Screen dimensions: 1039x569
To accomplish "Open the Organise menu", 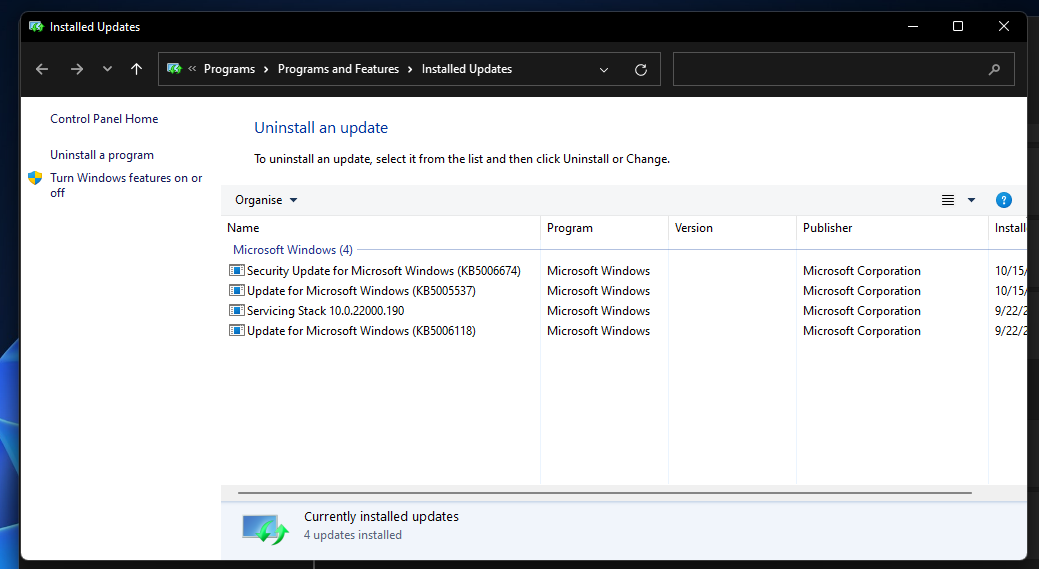I will pos(266,200).
